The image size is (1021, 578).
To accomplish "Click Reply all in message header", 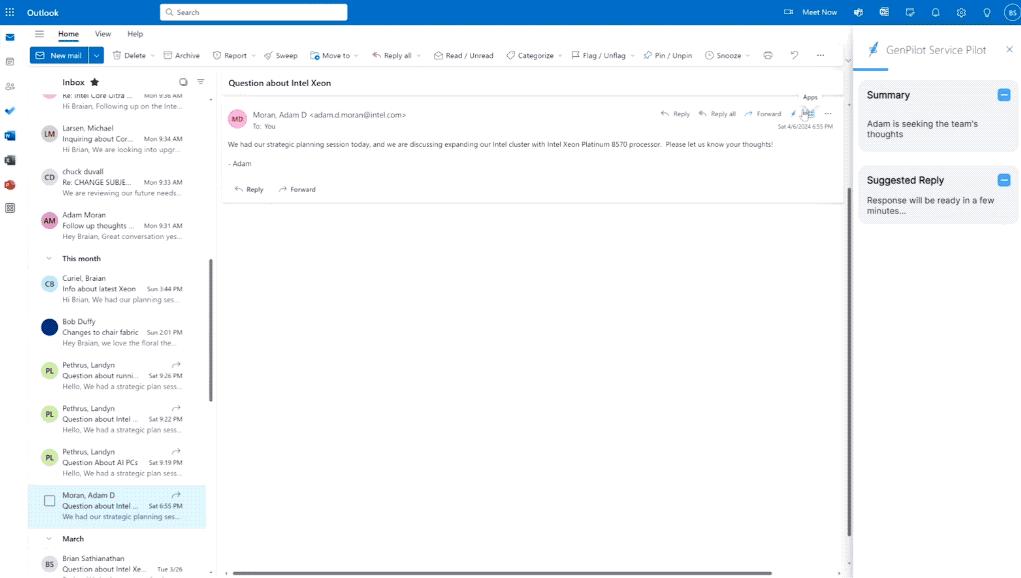I will click(717, 114).
